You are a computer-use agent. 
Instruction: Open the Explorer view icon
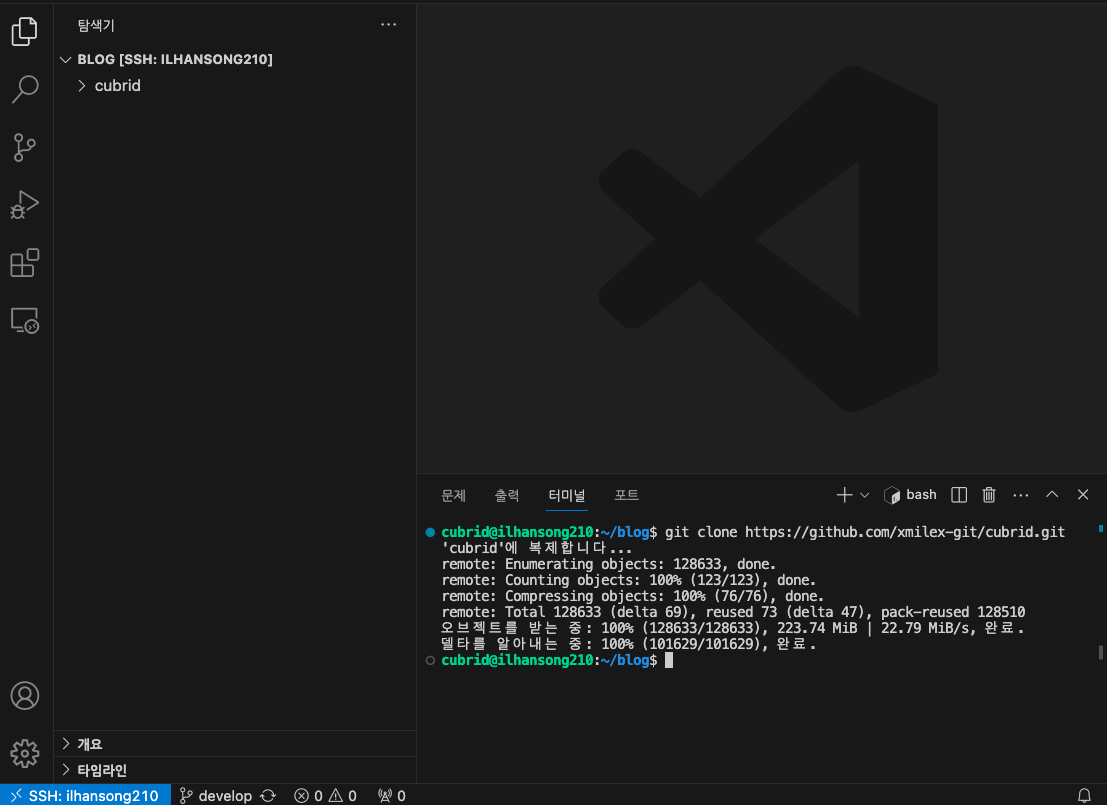point(25,31)
